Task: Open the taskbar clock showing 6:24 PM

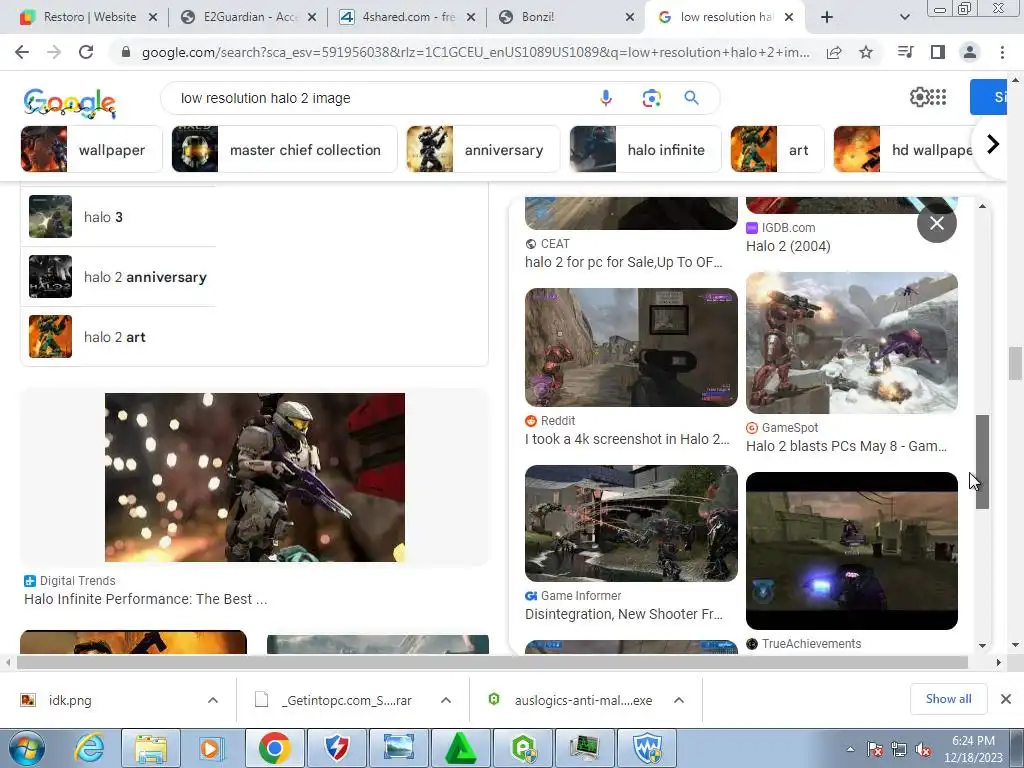Action: (973, 748)
